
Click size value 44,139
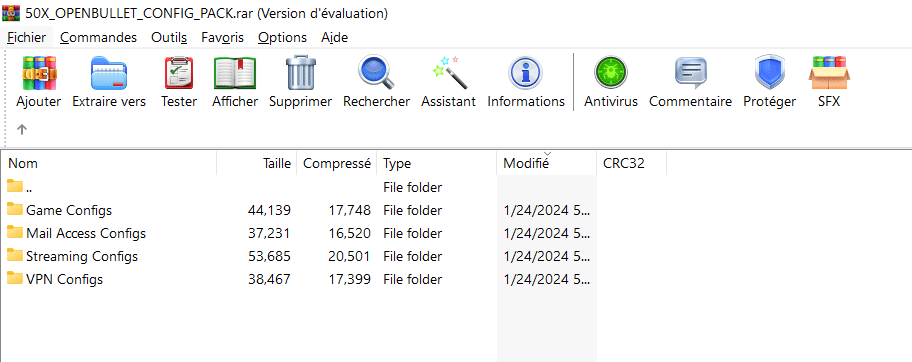click(x=269, y=210)
